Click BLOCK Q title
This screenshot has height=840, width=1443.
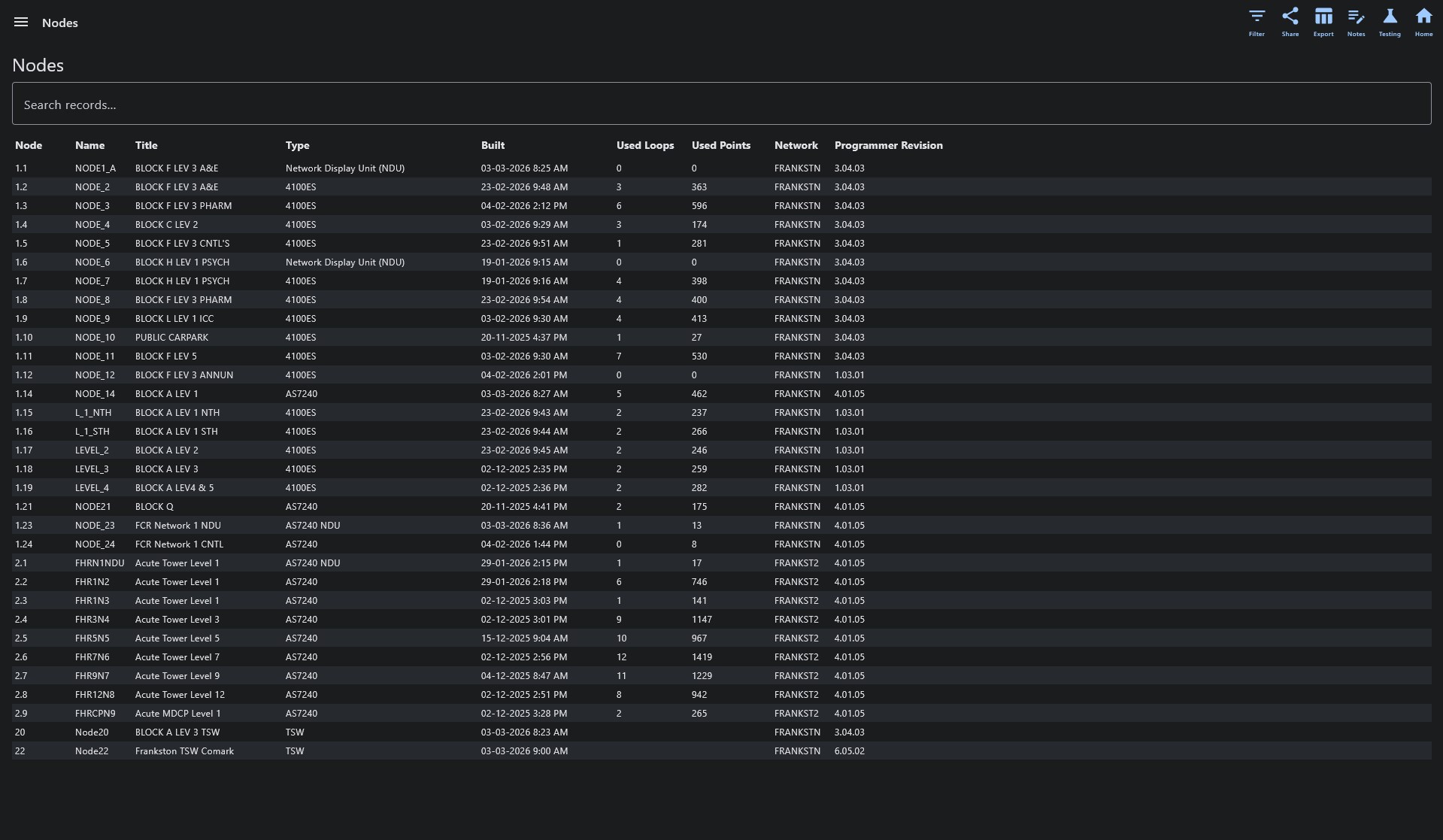pos(154,507)
